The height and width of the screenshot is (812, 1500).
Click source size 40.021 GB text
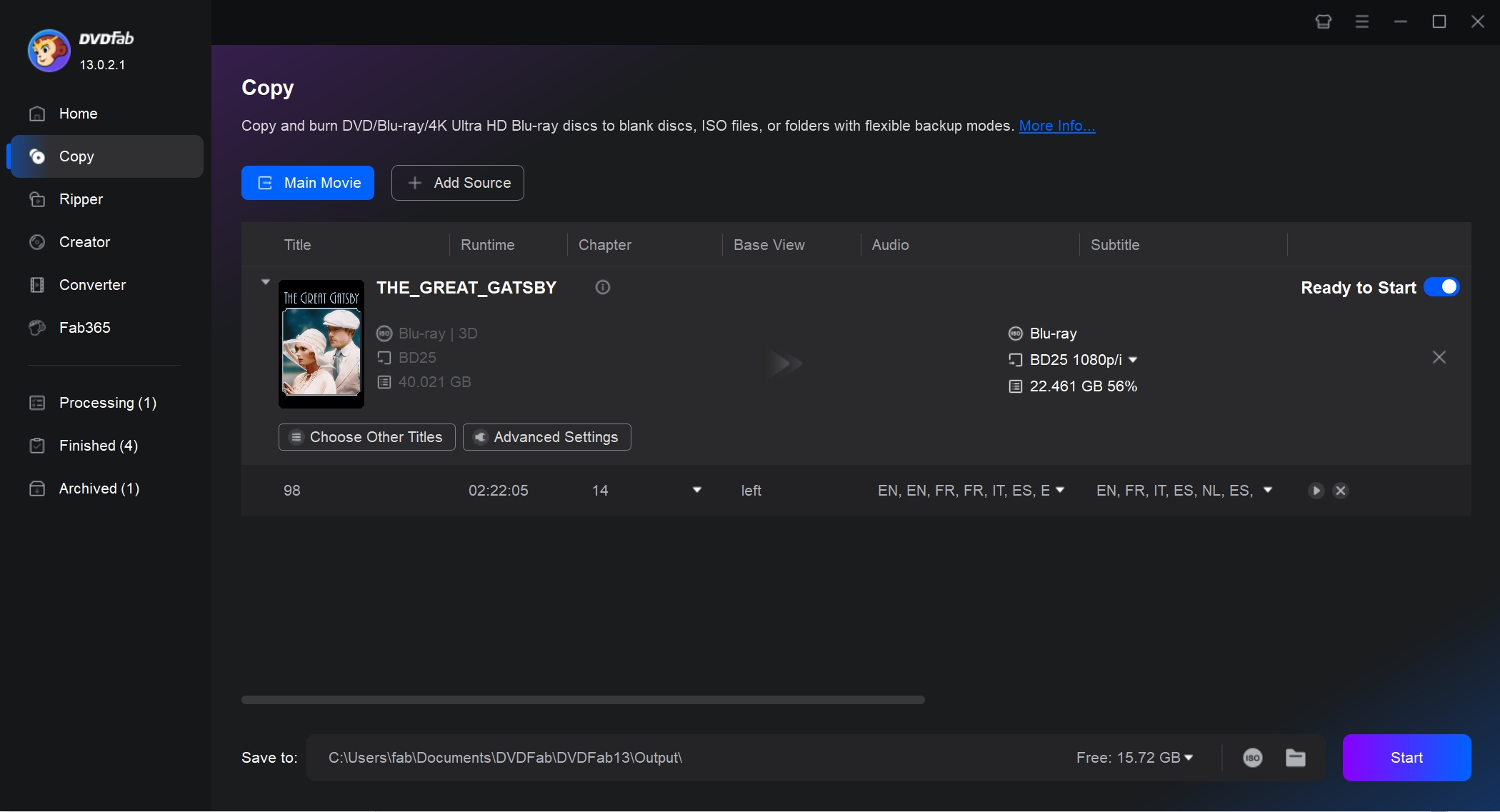coord(435,382)
